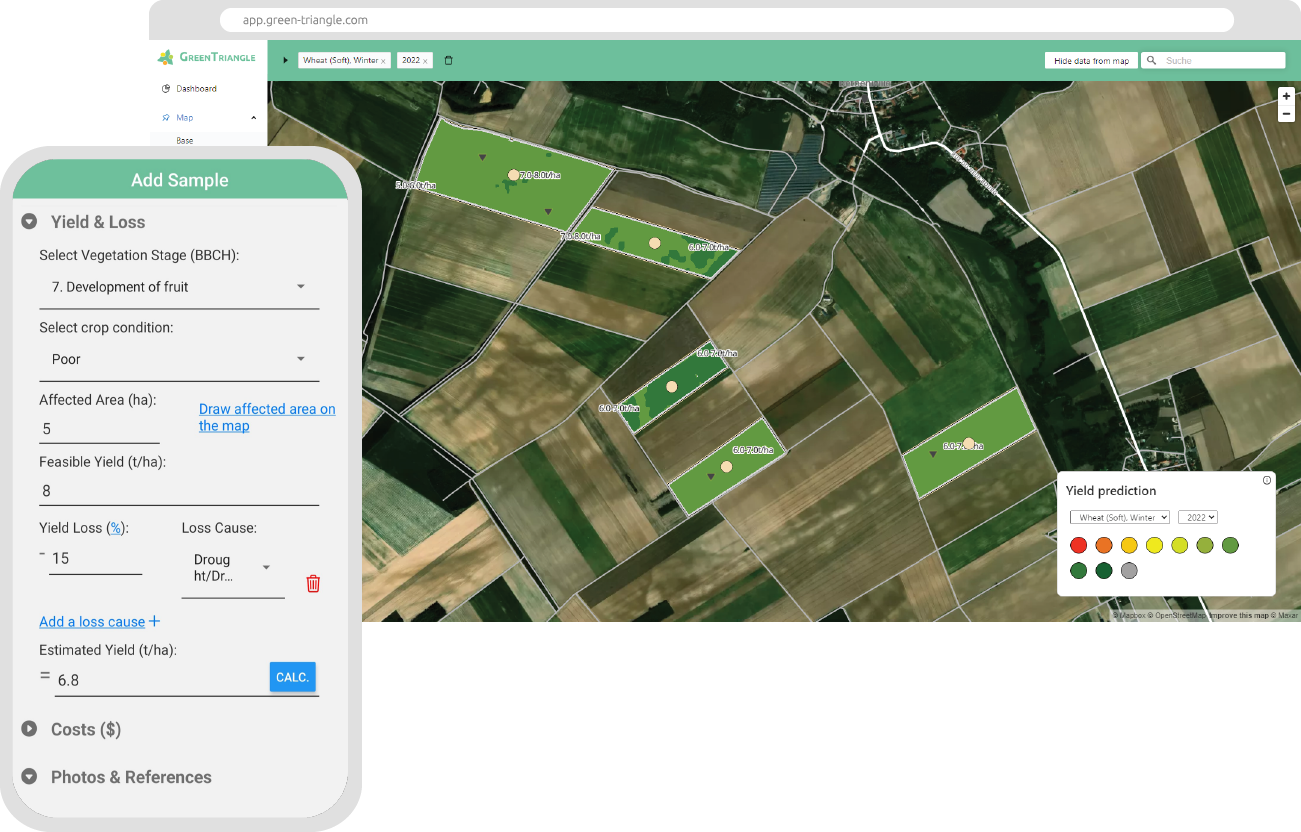Collapse the Yield & Loss section
The width and height of the screenshot is (1301, 832).
click(x=30, y=222)
